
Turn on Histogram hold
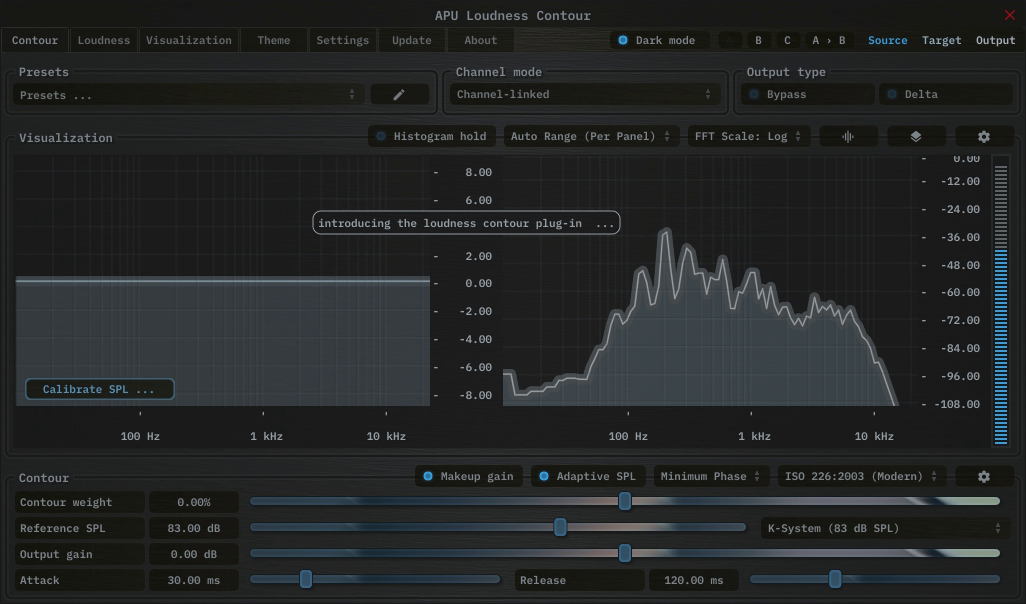tap(429, 136)
